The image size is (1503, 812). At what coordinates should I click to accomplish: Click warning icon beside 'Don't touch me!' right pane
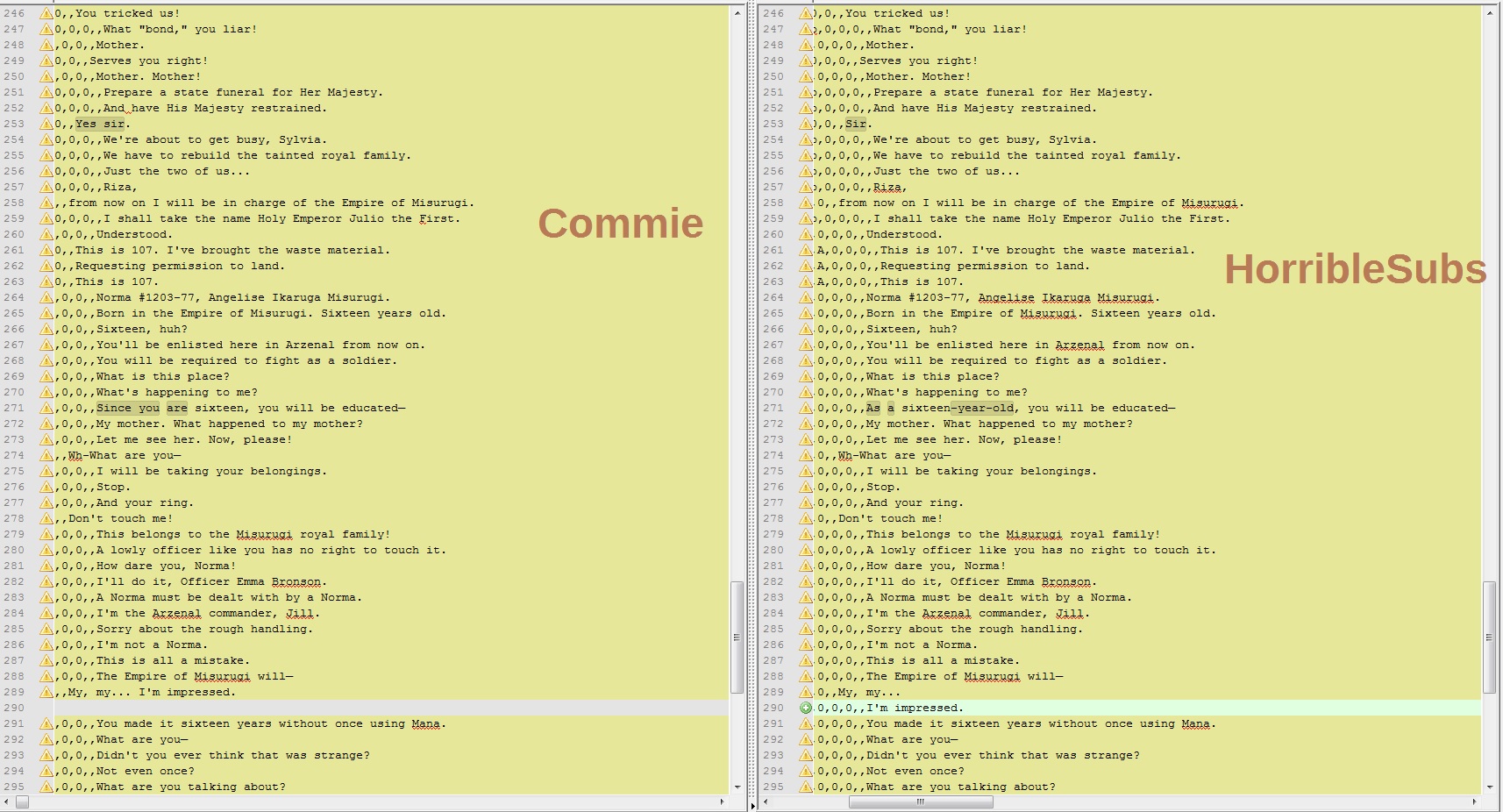[806, 518]
